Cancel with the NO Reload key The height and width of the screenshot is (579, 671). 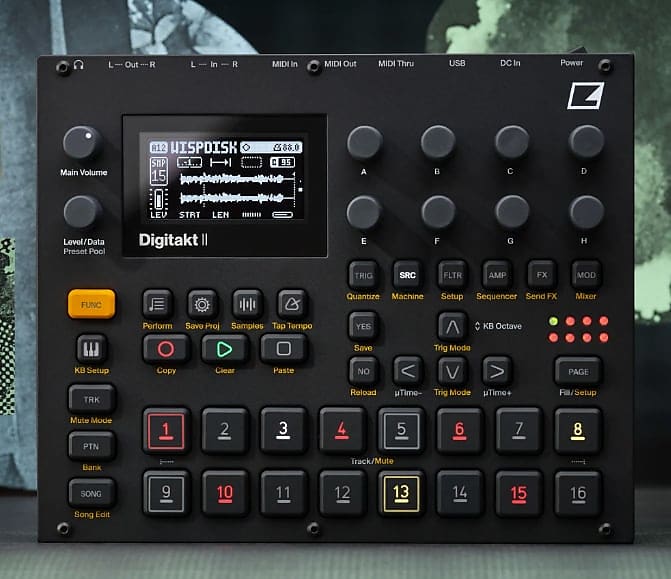[x=363, y=371]
